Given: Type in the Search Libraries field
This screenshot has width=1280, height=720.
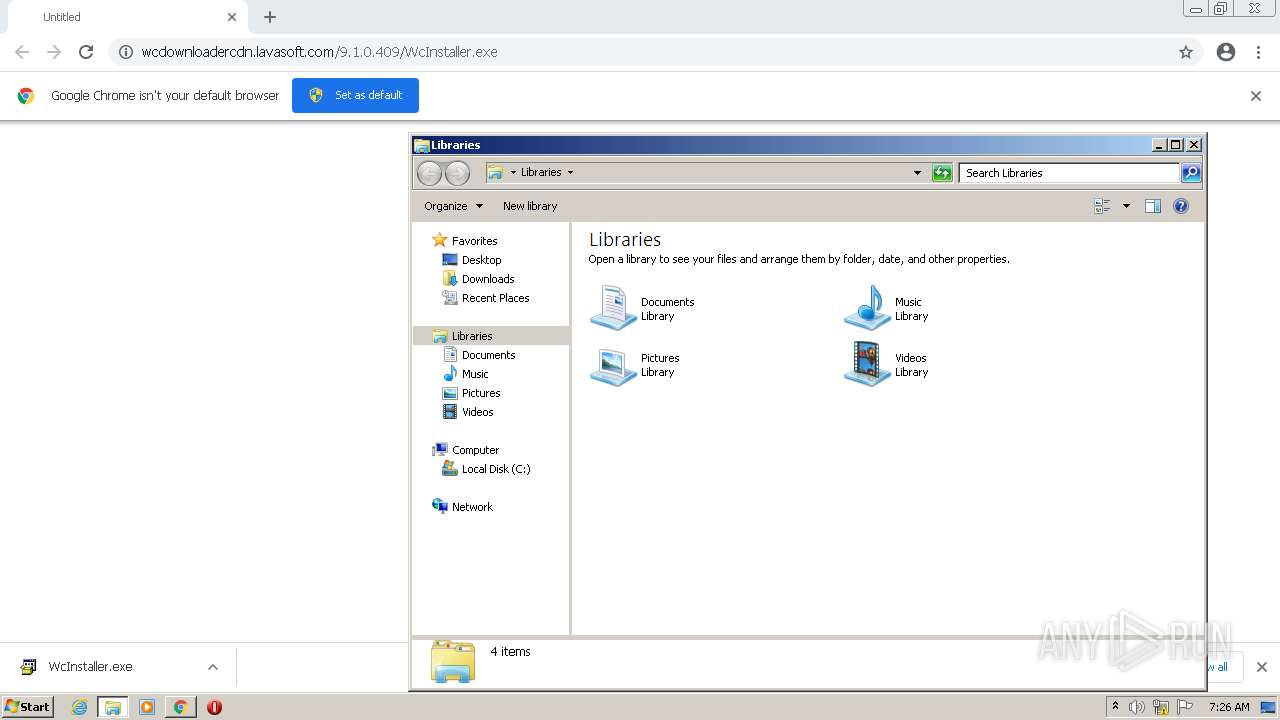Looking at the screenshot, I should [1069, 173].
